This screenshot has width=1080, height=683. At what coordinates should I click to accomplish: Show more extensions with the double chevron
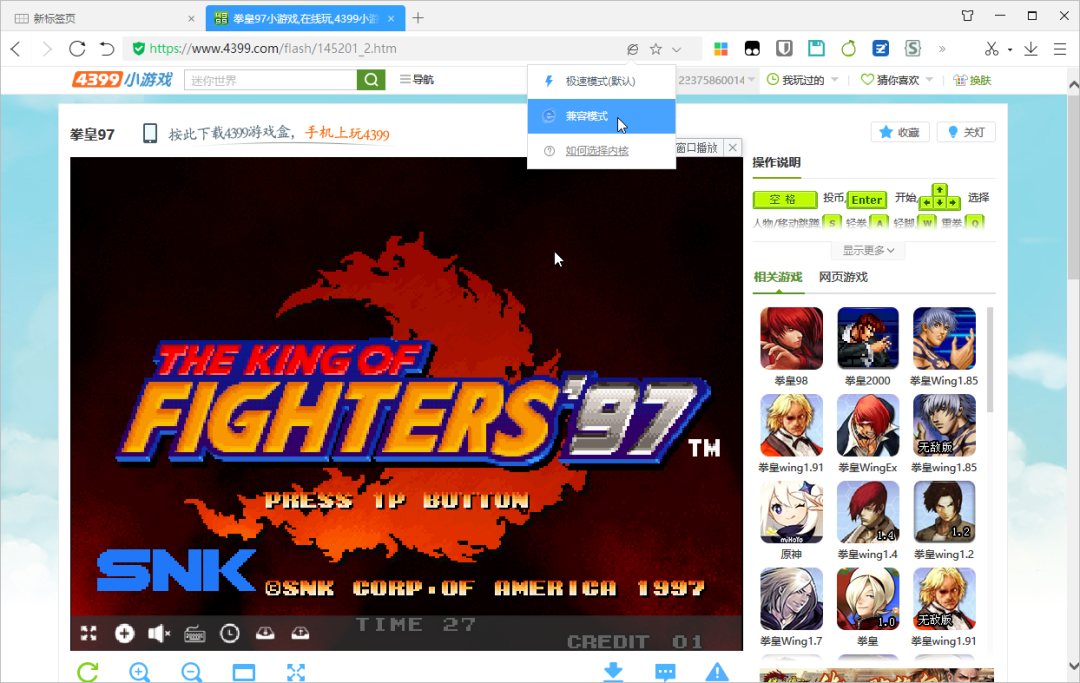pos(942,49)
